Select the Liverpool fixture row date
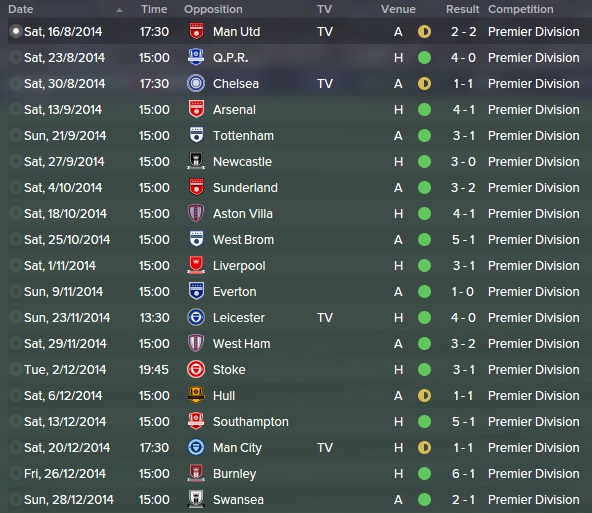The width and height of the screenshot is (592, 513). [x=60, y=266]
